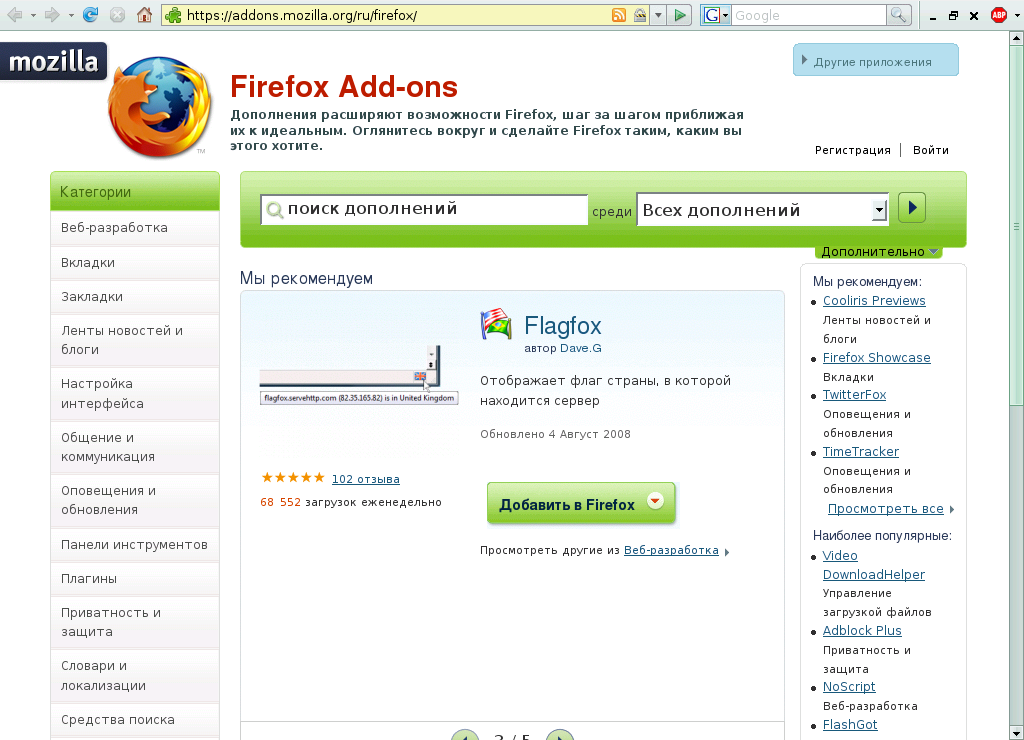This screenshot has height=740, width=1024.
Task: Go back using the back arrow
Action: coord(14,14)
